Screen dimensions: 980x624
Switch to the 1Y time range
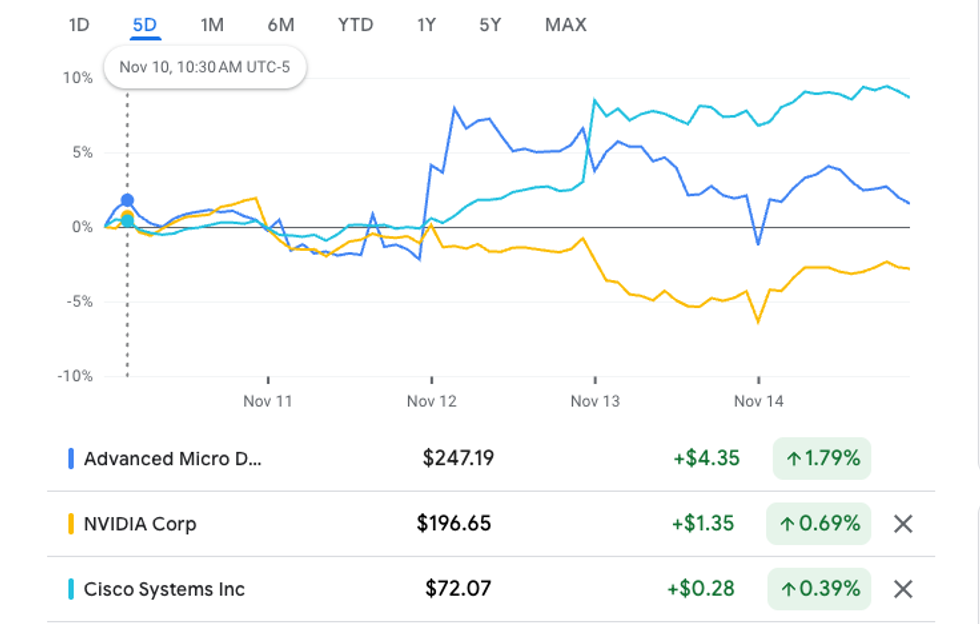tap(427, 25)
